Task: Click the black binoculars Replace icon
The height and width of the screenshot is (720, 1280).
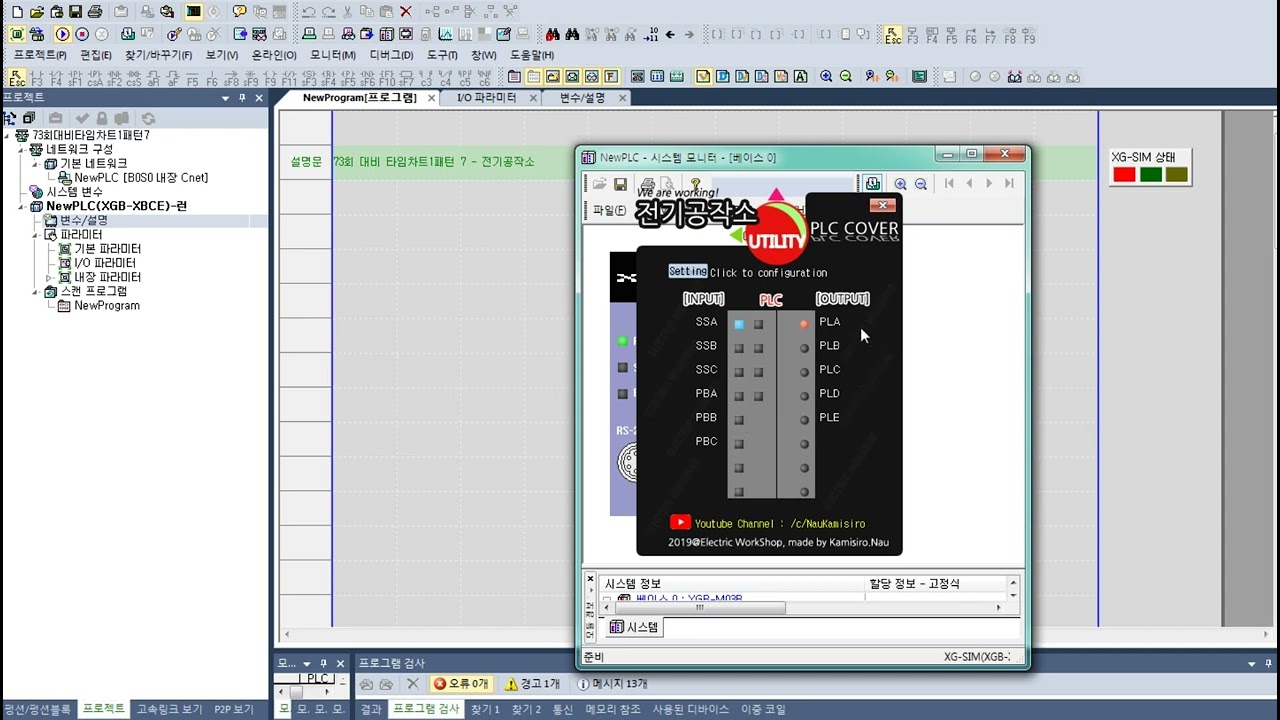Action: point(572,34)
